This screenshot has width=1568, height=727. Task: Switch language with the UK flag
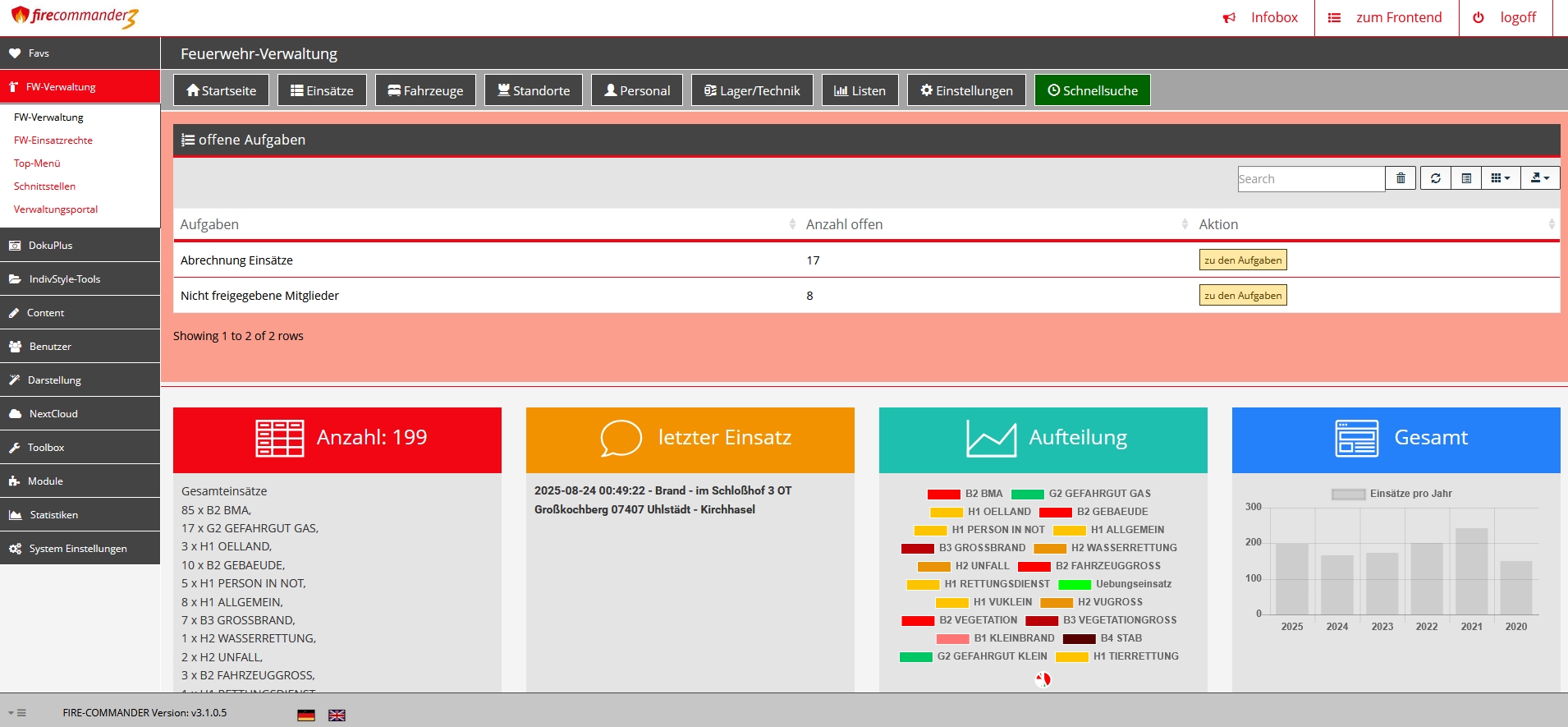337,715
